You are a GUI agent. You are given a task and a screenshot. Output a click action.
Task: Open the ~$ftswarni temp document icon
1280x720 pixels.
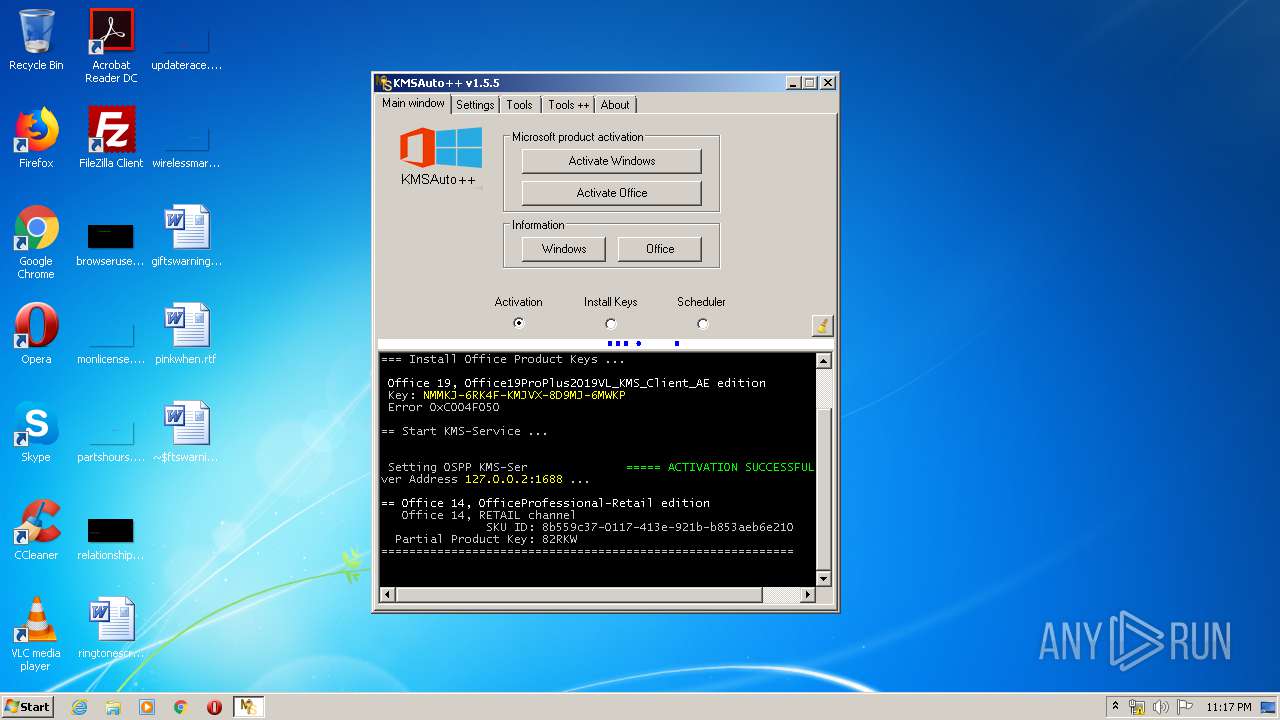187,432
